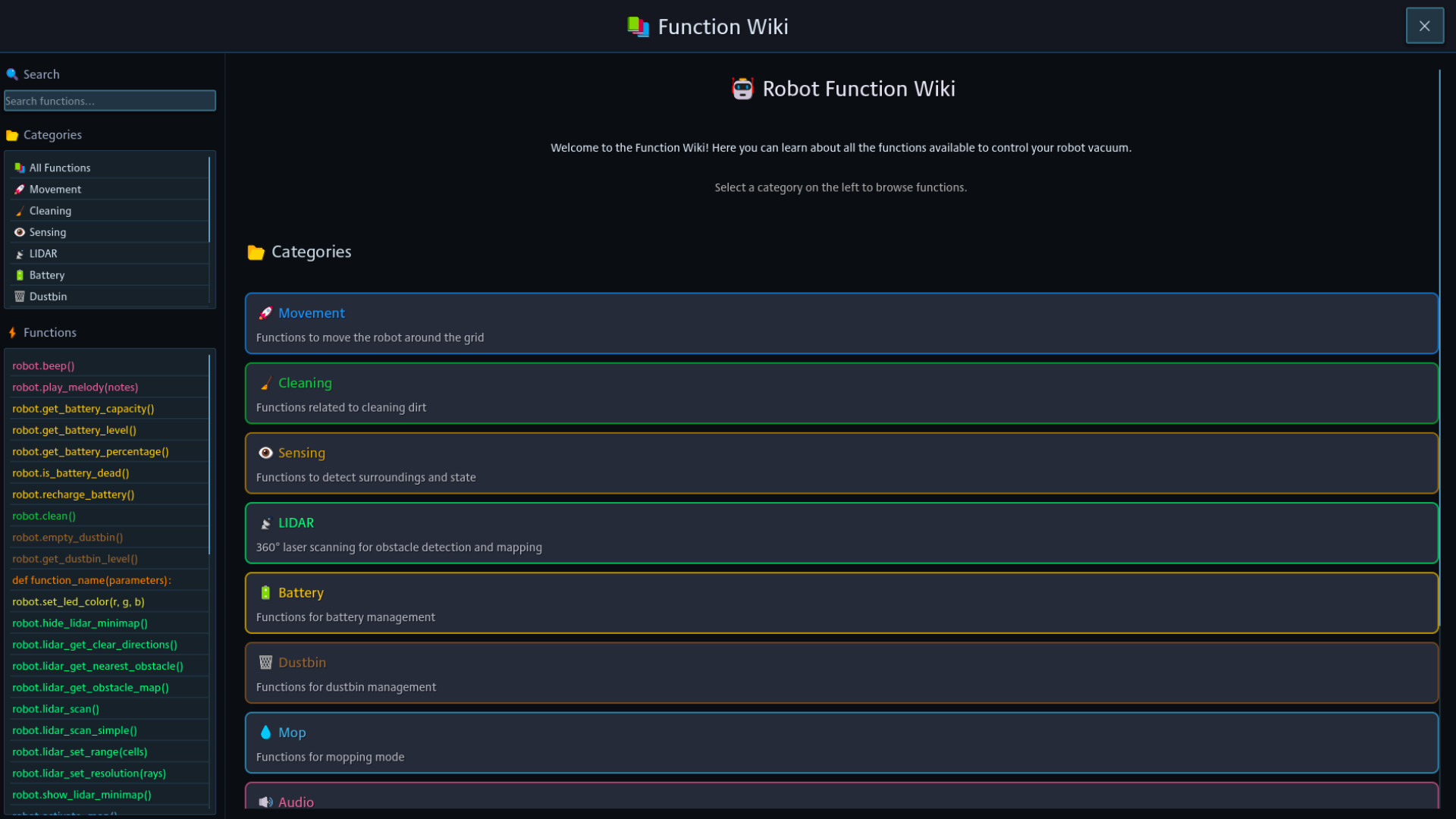Image resolution: width=1456 pixels, height=819 pixels.
Task: Click the droplet icon on the Mop card
Action: tap(265, 732)
